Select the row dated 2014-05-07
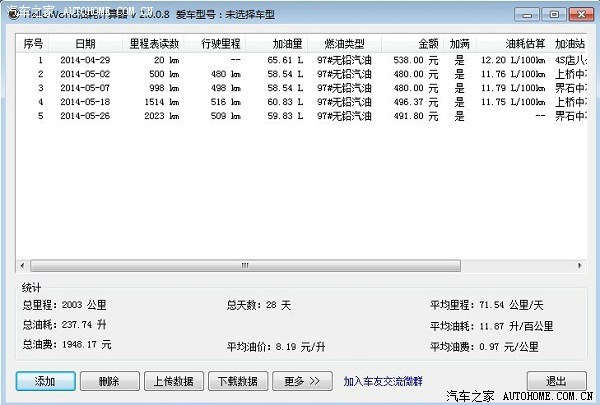The width and height of the screenshot is (600, 405). click(86, 88)
